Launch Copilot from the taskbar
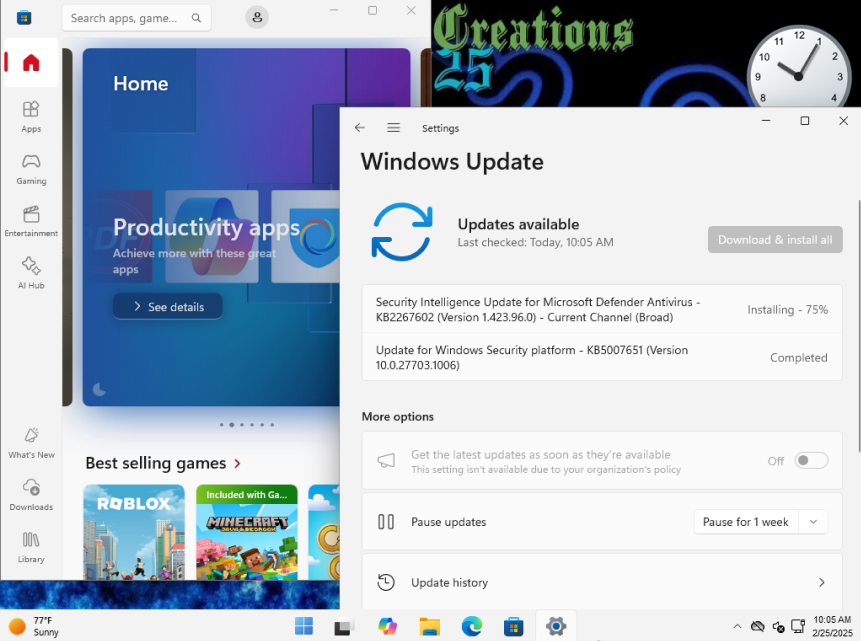Image resolution: width=861 pixels, height=641 pixels. [x=388, y=626]
